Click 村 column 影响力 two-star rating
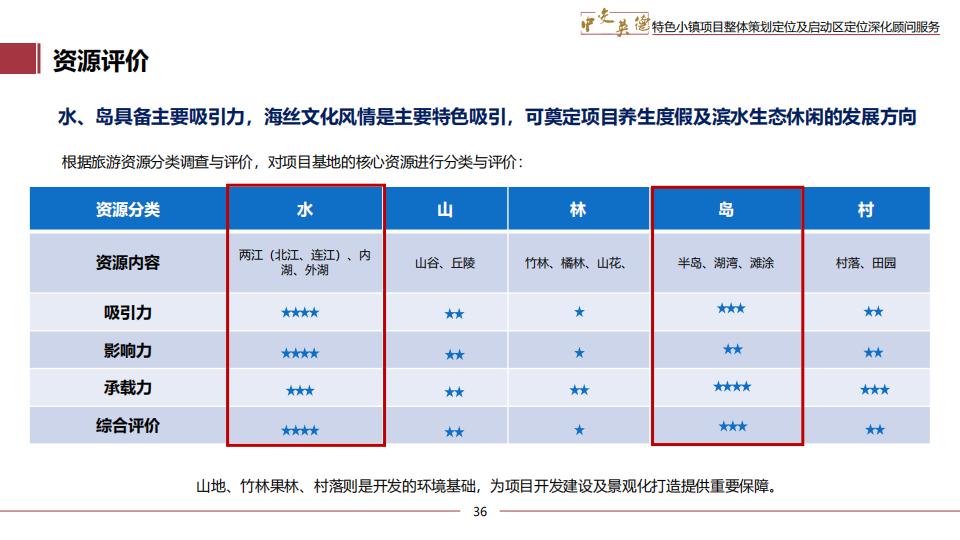Image resolution: width=960 pixels, height=540 pixels. click(x=874, y=353)
